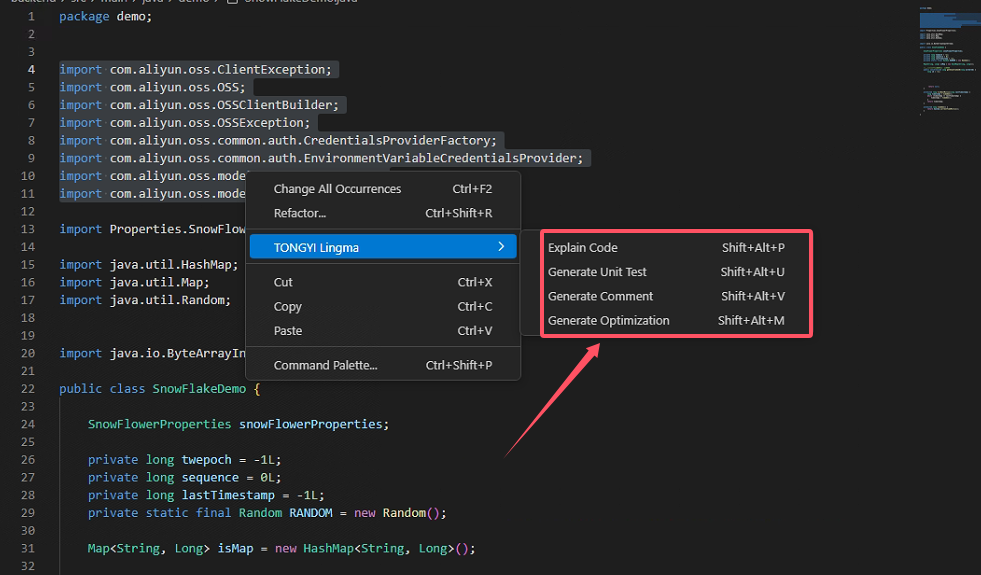981x575 pixels.
Task: Open Command Palette... from context menu
Action: [383, 365]
